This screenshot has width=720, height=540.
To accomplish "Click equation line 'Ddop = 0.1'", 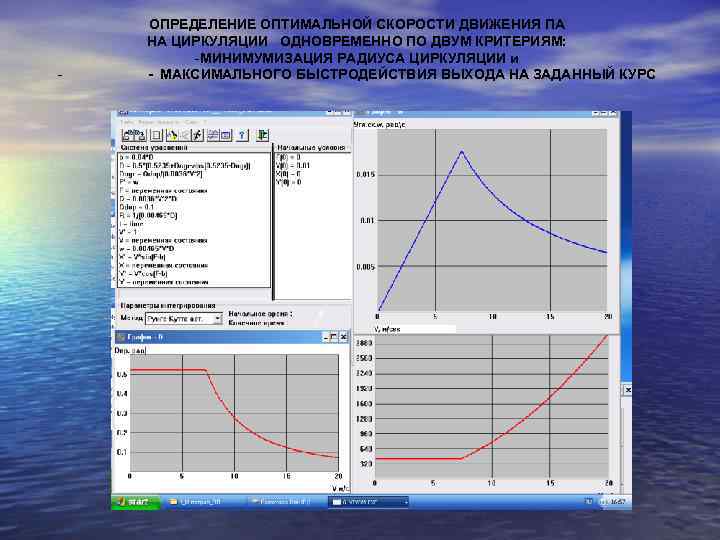I will tap(136, 207).
